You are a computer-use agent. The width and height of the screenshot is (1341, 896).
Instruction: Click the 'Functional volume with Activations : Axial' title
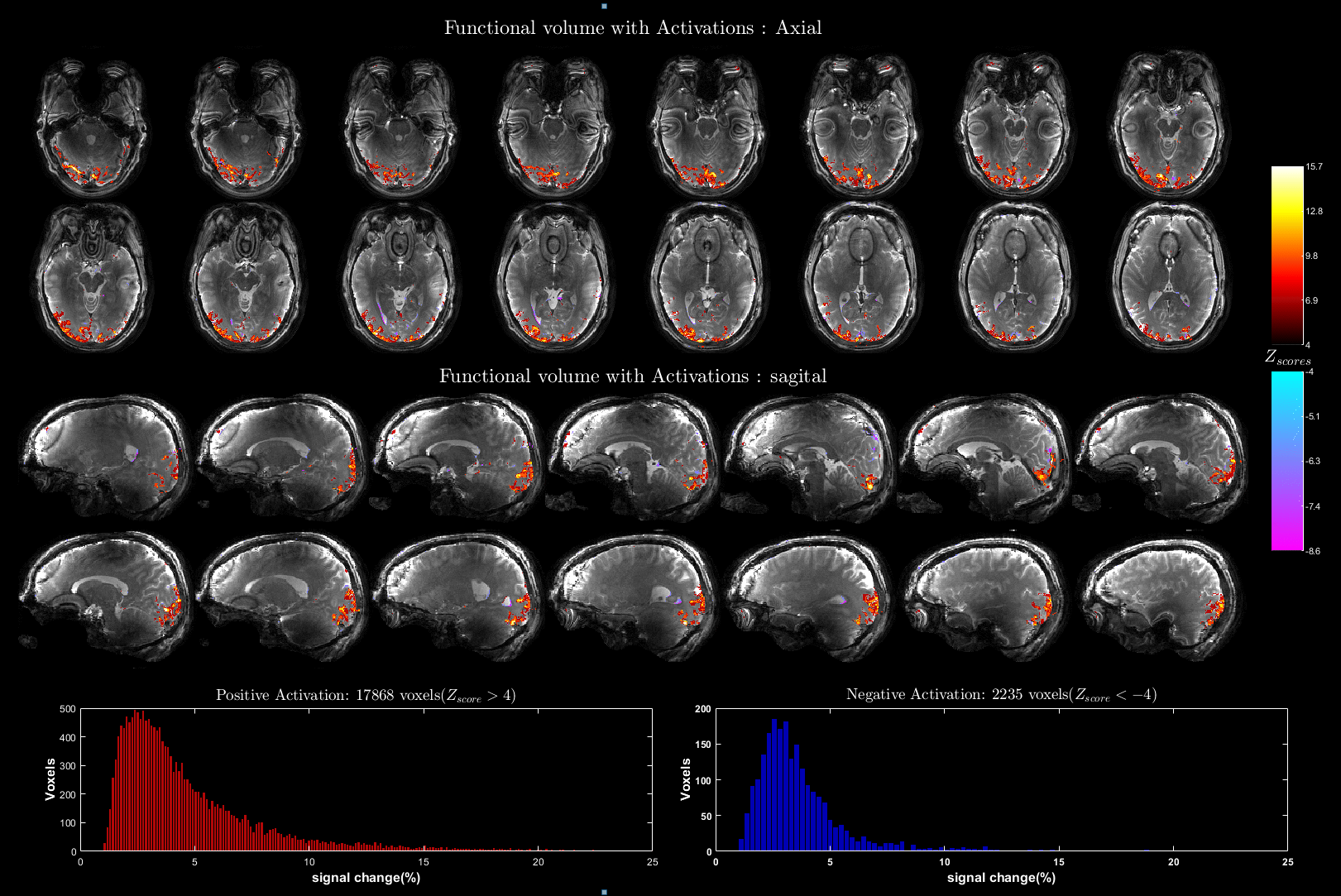click(x=633, y=28)
